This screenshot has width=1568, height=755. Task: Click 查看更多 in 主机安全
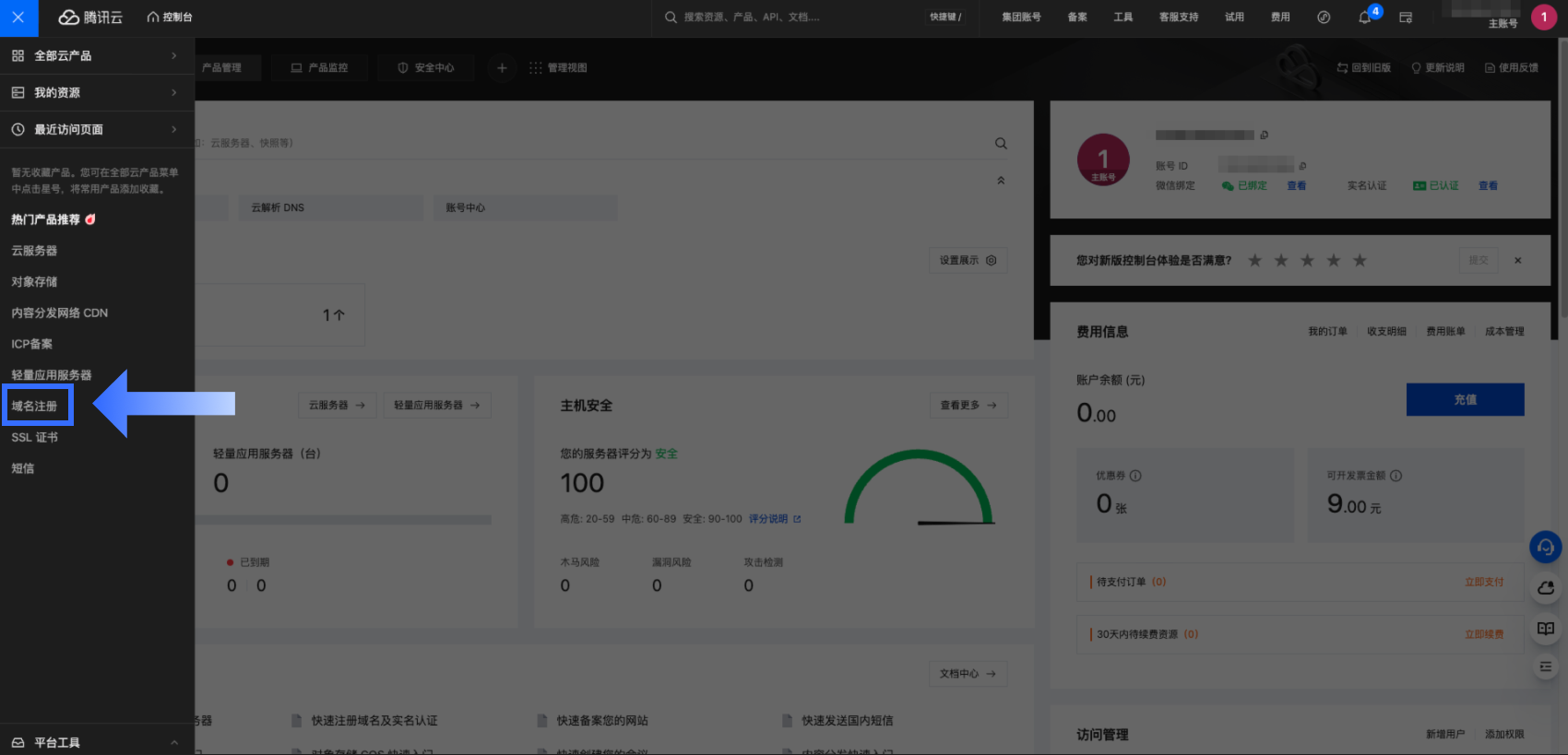pyautogui.click(x=968, y=406)
